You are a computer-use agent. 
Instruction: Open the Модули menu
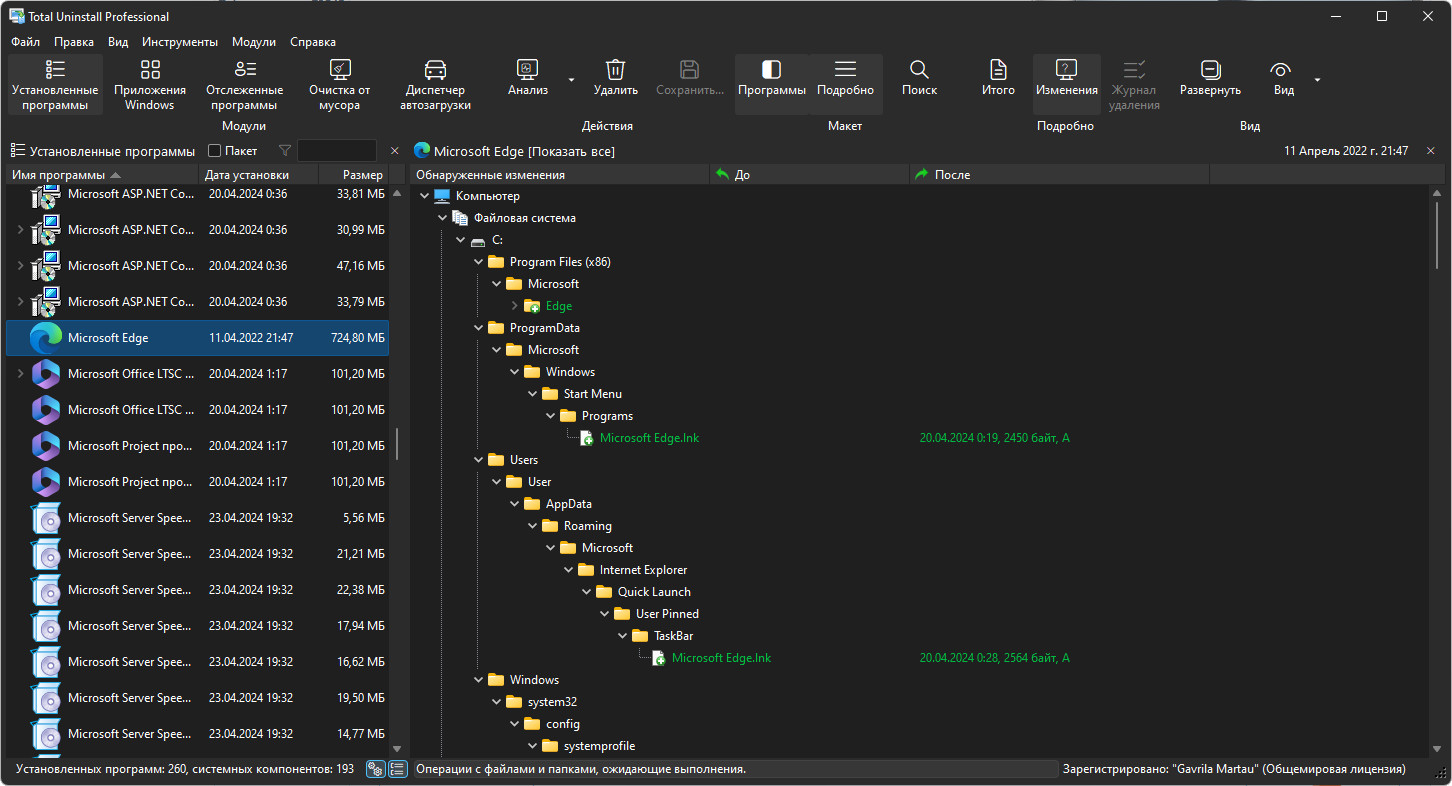pos(254,42)
